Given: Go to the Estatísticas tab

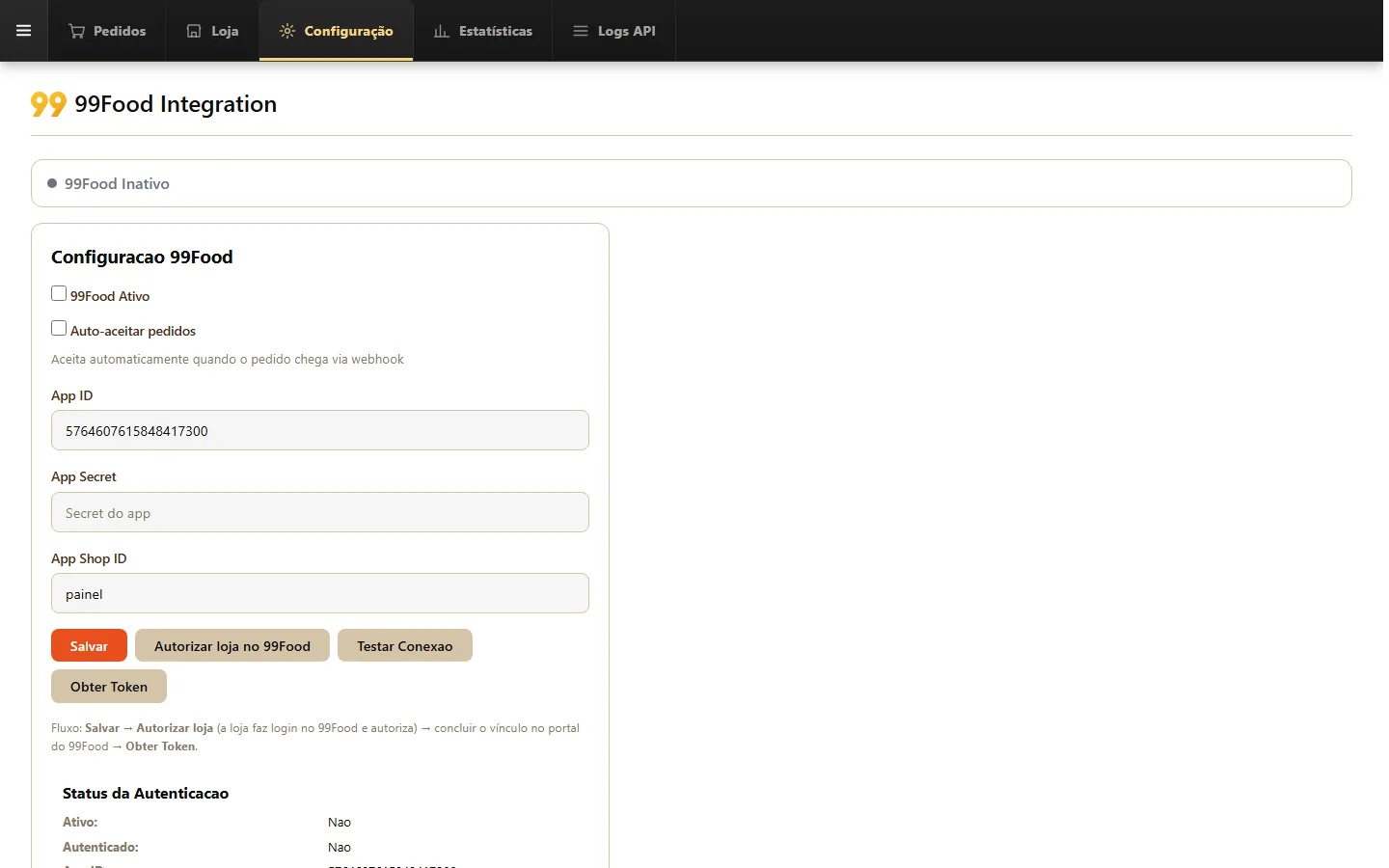Looking at the screenshot, I should (x=483, y=31).
